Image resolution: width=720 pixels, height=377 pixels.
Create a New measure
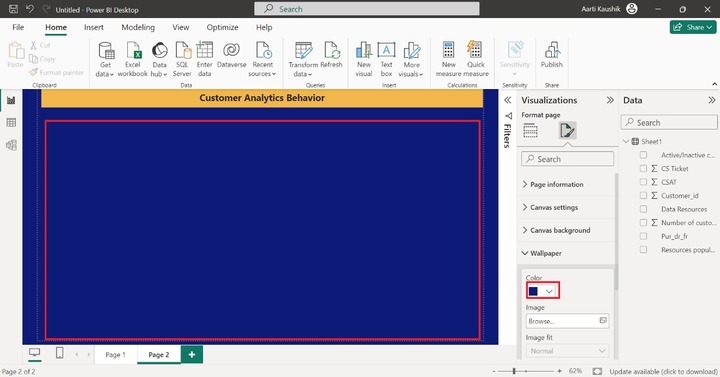[x=449, y=59]
